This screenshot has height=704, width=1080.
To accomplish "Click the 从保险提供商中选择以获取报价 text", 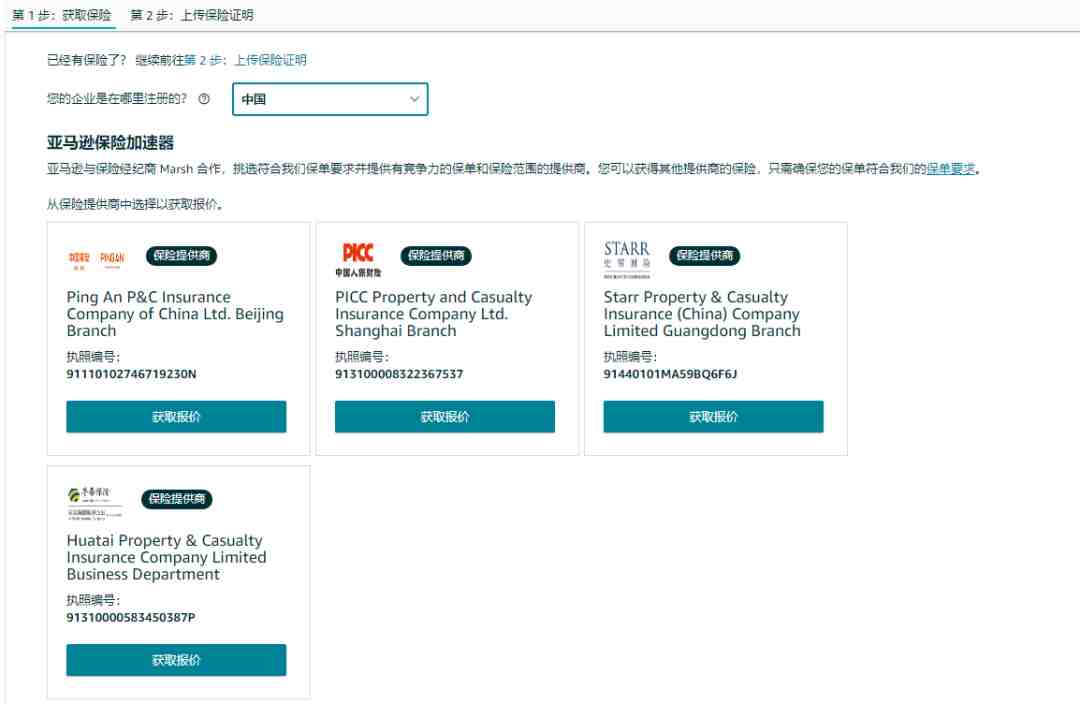I will point(134,204).
